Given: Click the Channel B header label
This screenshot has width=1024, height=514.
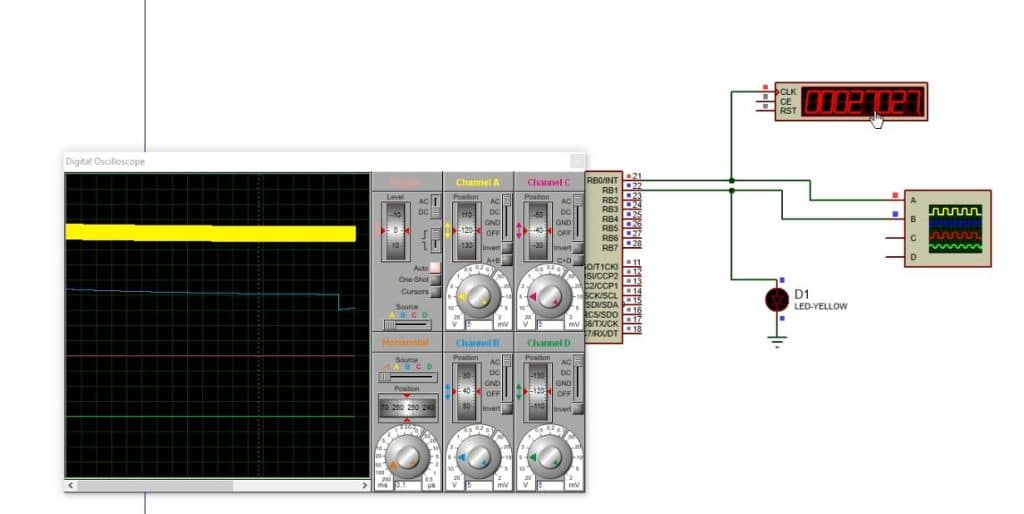Looking at the screenshot, I should (x=478, y=343).
